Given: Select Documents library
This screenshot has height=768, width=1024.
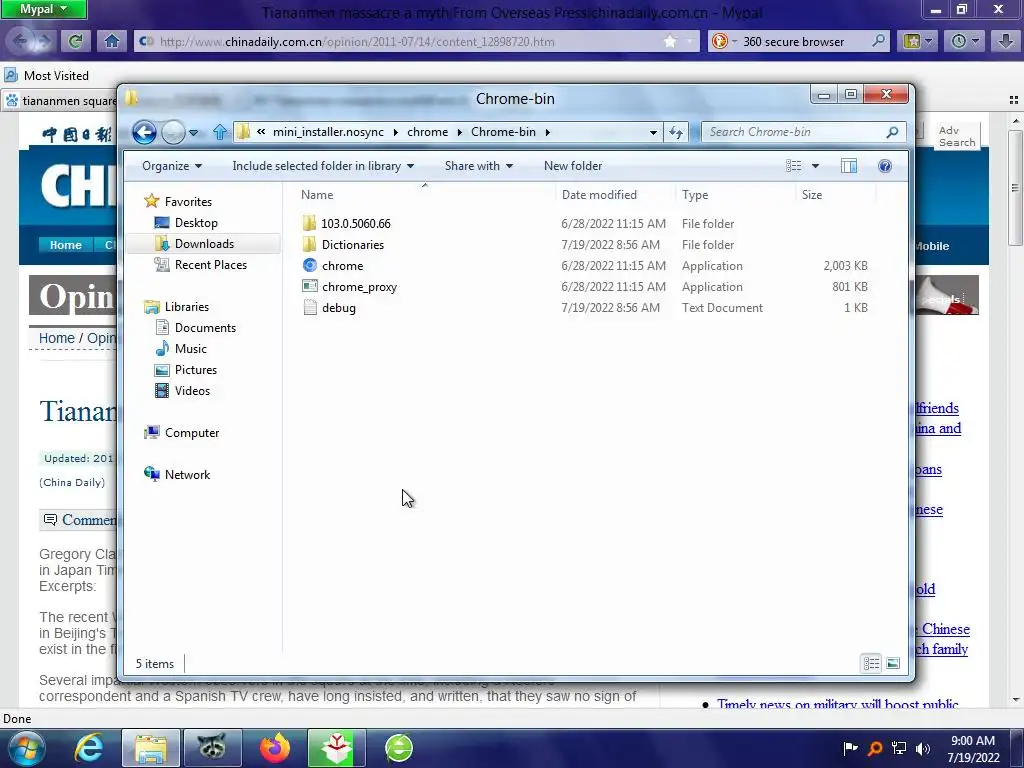Looking at the screenshot, I should tap(204, 328).
